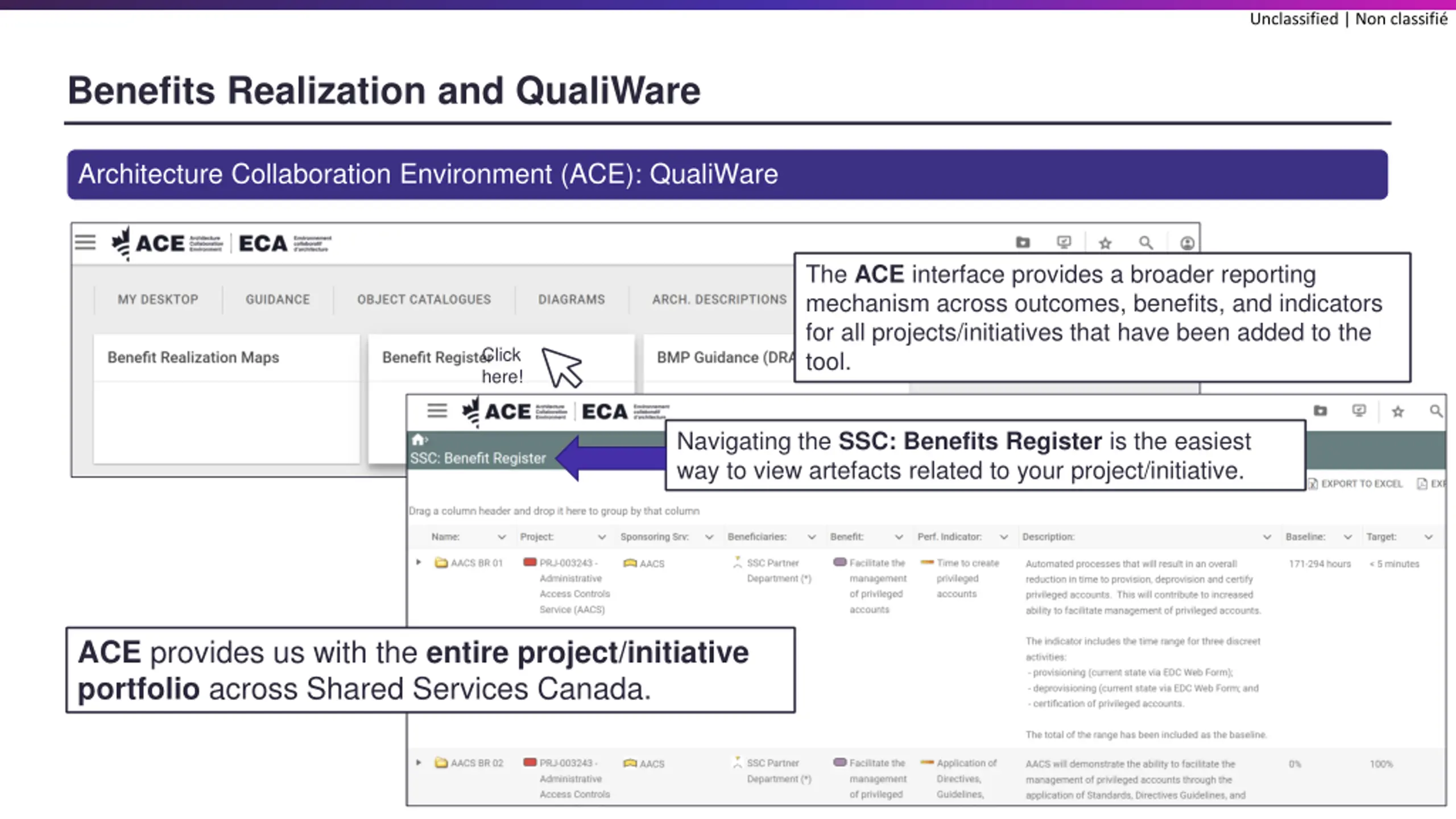Image resolution: width=1456 pixels, height=819 pixels.
Task: Click the red project icon in AACS BR 01 row
Action: tap(530, 562)
